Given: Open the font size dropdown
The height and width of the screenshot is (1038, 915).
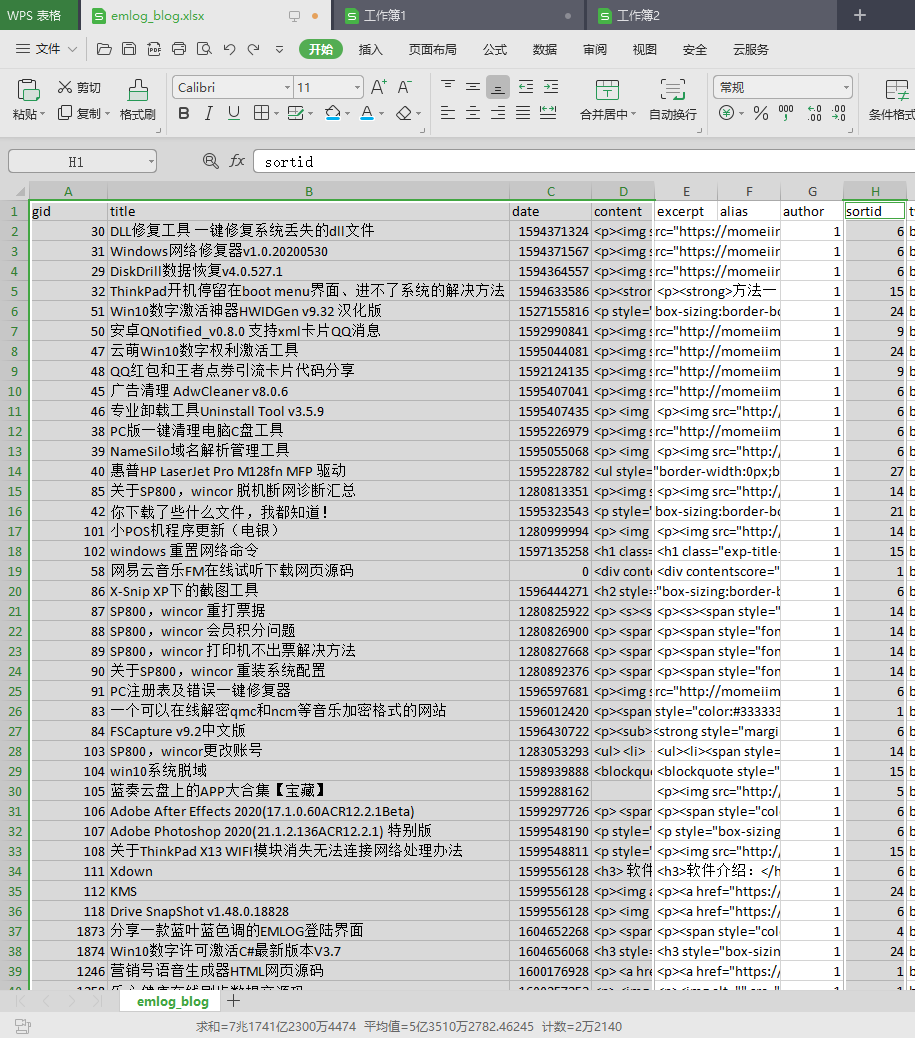Looking at the screenshot, I should 358,87.
